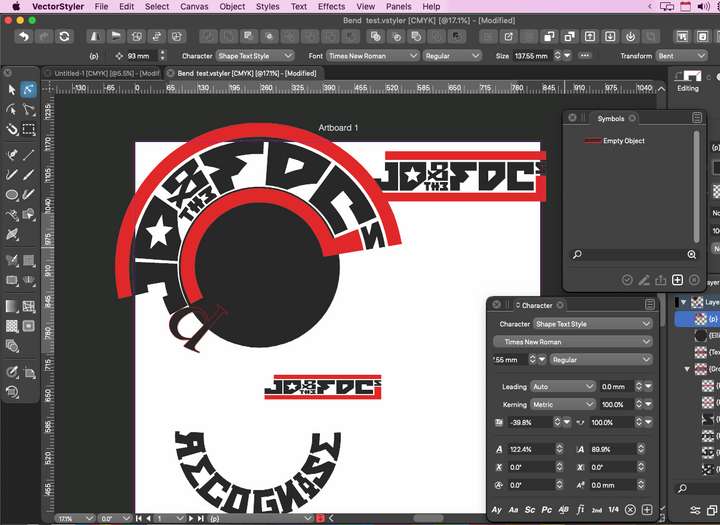The height and width of the screenshot is (525, 720).
Task: Select the Gradient tool
Action: point(11,306)
